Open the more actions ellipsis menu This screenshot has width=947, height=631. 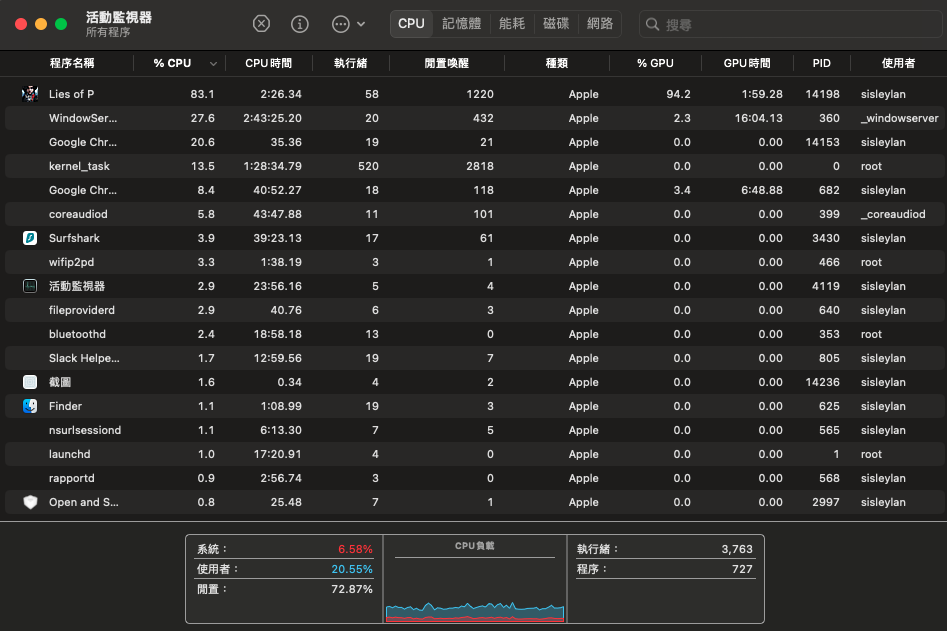coord(348,24)
